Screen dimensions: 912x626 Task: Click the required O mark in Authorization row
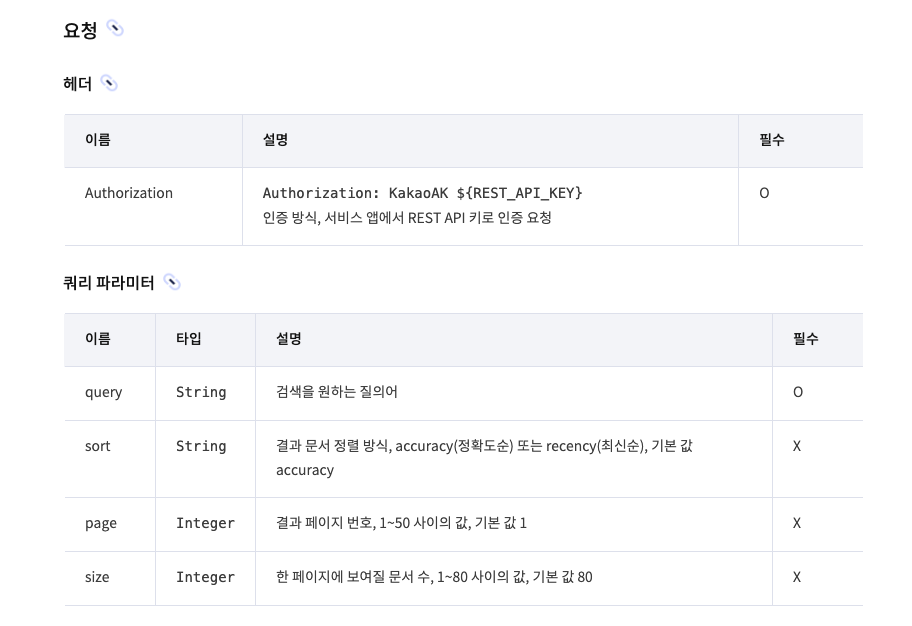point(764,193)
